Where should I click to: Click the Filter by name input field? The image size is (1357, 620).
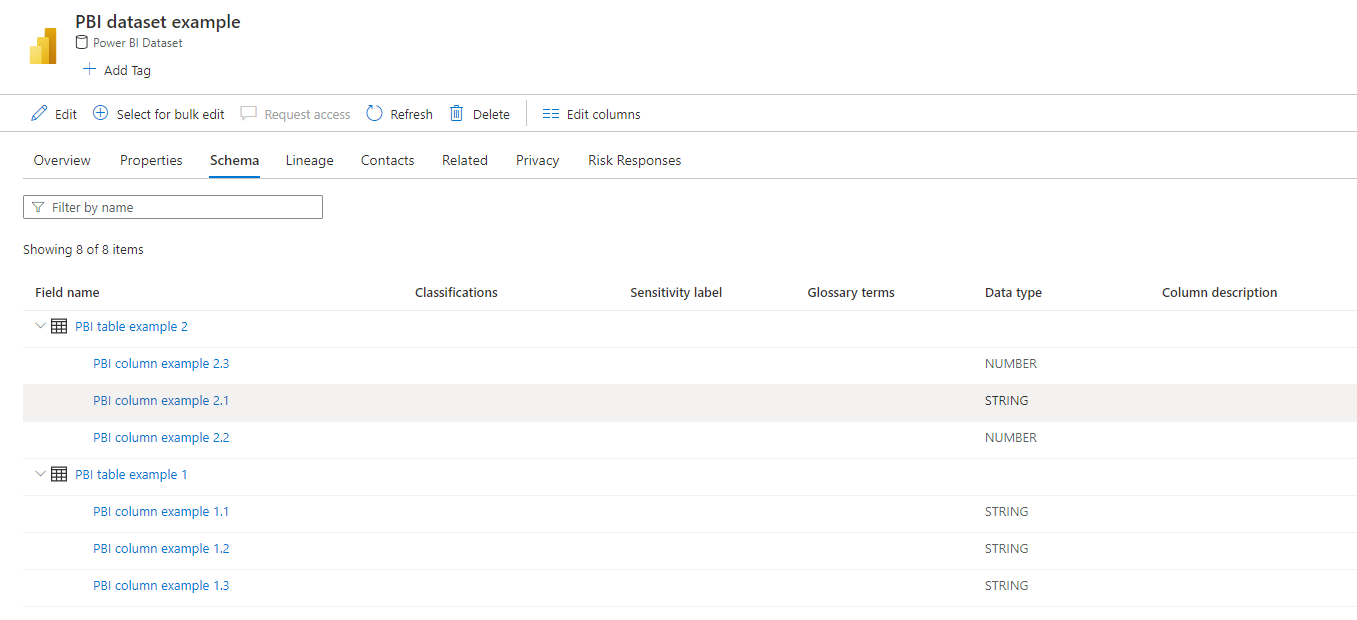[173, 207]
